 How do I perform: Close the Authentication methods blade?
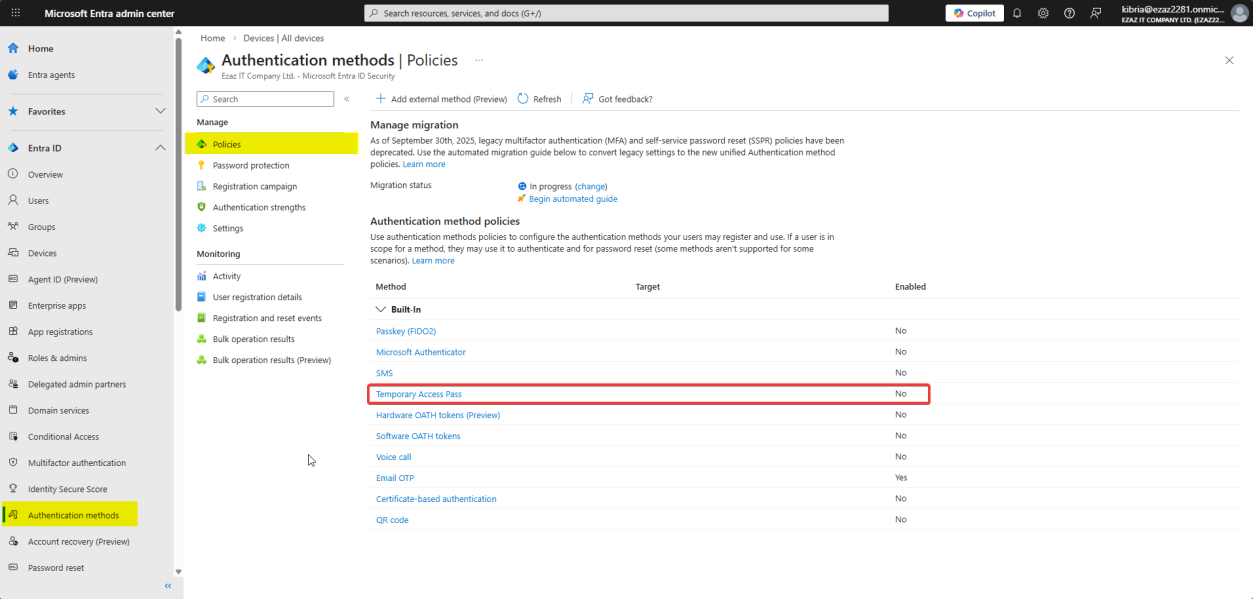[1229, 61]
